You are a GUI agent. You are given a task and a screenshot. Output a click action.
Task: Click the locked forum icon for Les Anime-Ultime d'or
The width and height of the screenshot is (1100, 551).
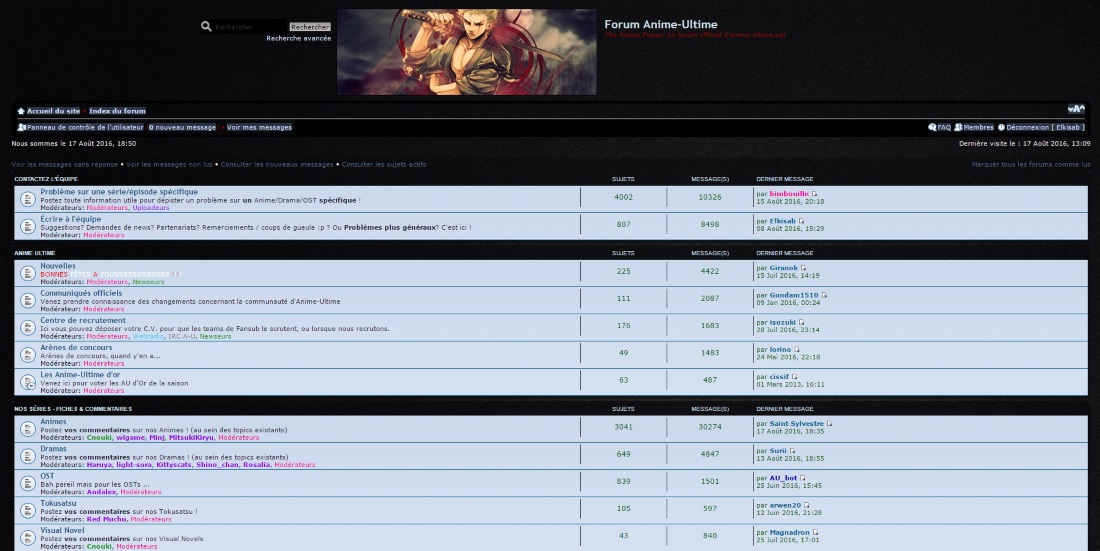click(27, 383)
